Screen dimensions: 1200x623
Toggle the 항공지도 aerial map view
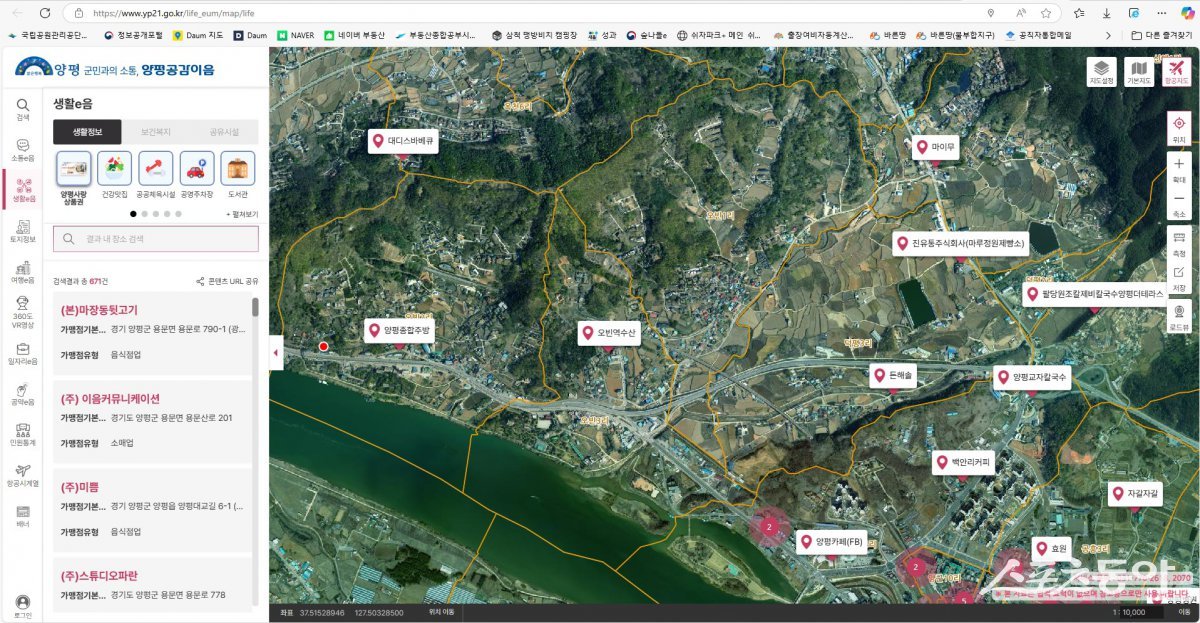tap(1175, 70)
